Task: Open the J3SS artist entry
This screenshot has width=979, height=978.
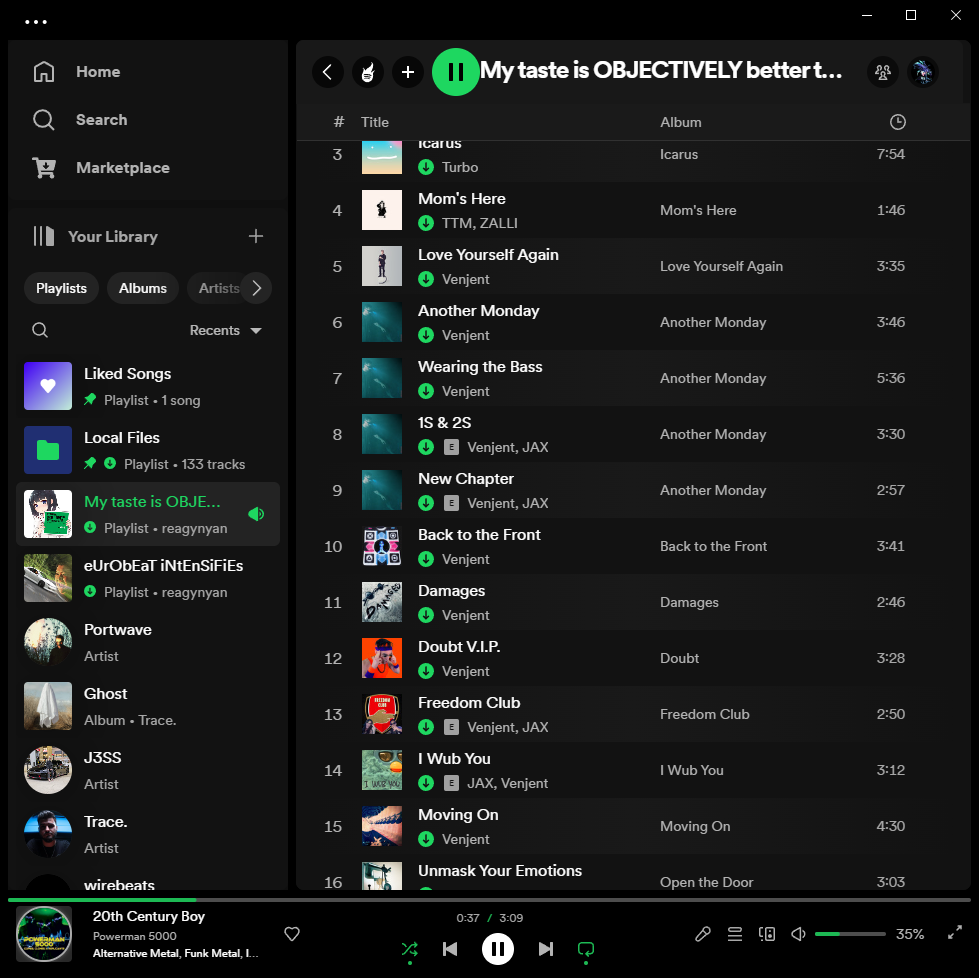Action: click(148, 770)
